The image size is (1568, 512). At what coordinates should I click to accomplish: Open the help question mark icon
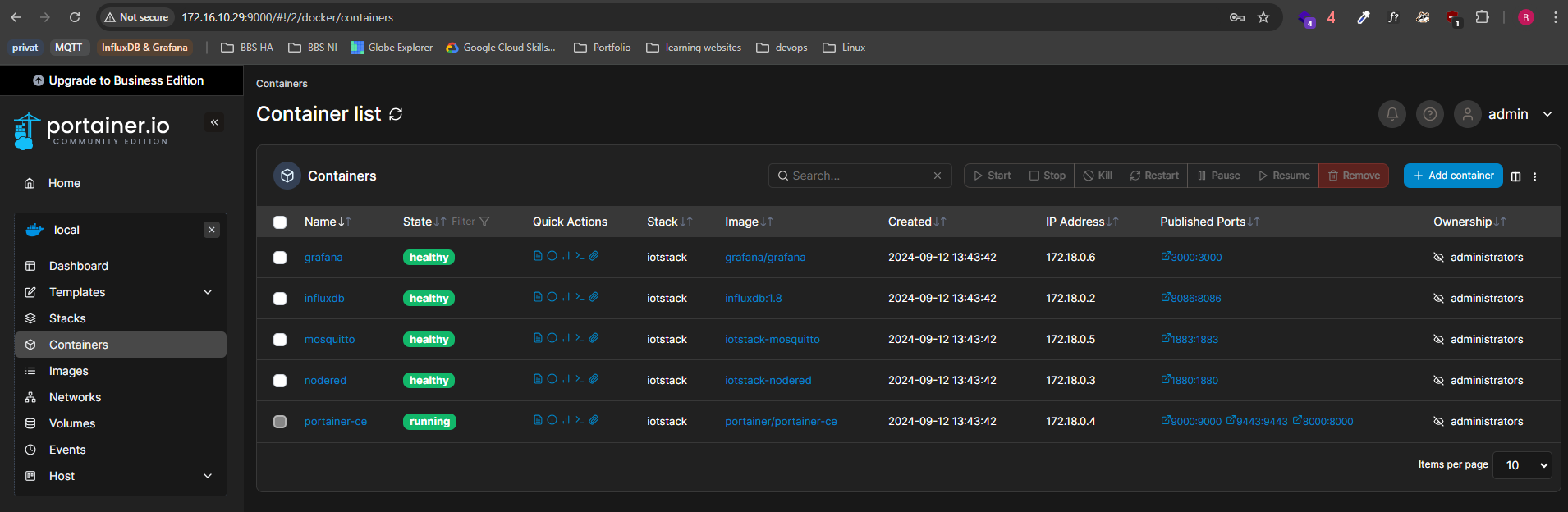click(x=1430, y=114)
